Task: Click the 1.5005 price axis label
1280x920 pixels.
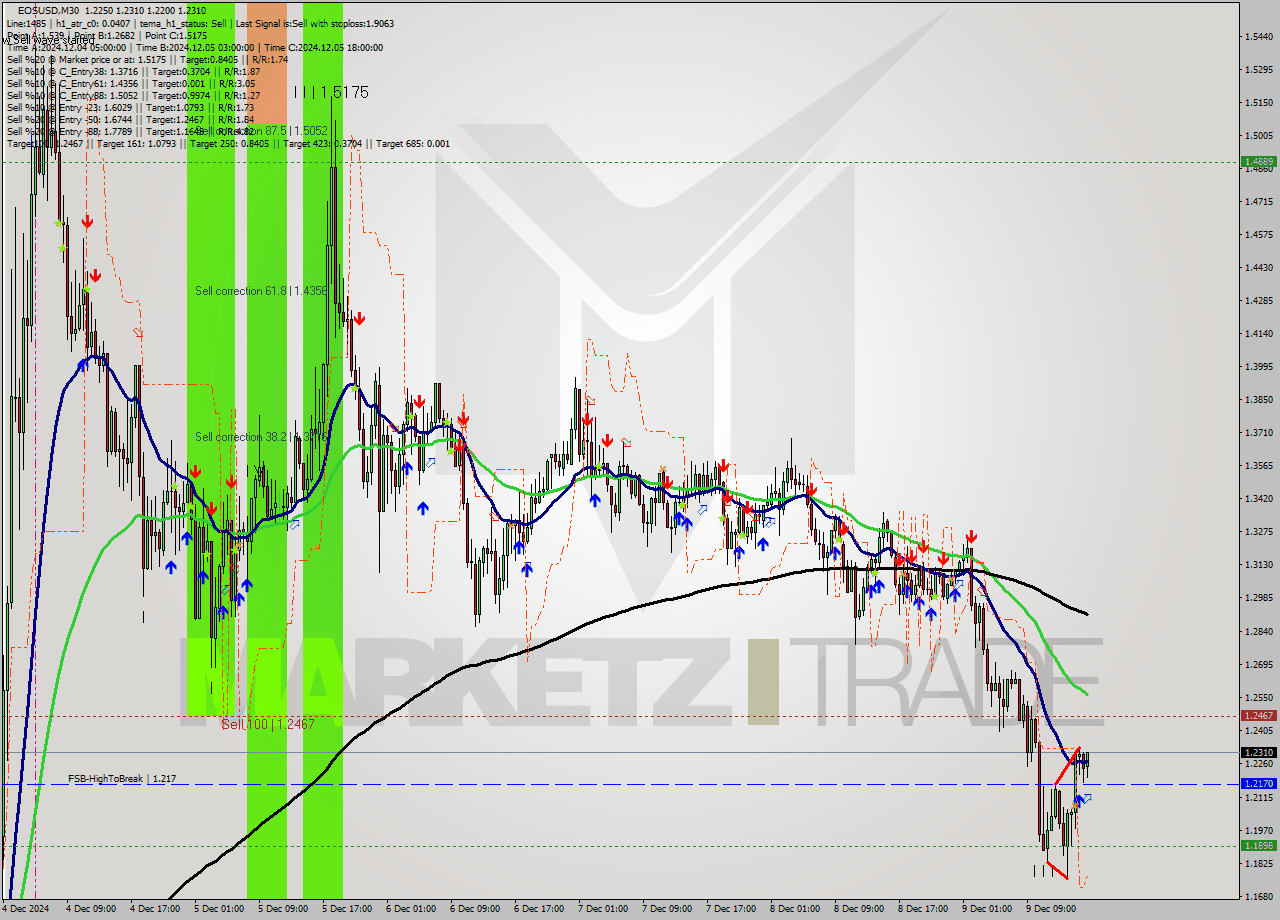Action: pyautogui.click(x=1258, y=135)
